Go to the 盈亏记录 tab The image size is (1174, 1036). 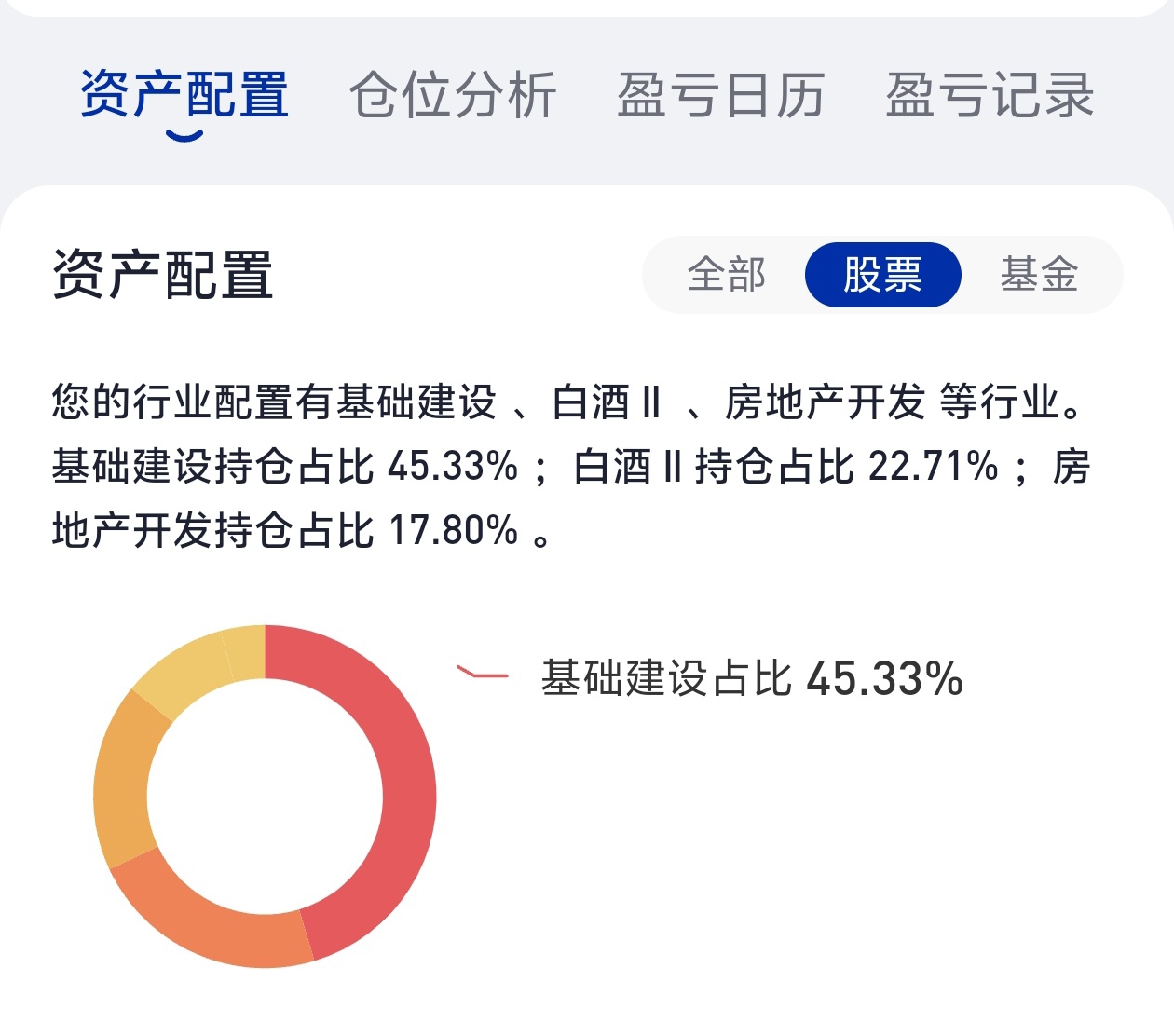990,95
